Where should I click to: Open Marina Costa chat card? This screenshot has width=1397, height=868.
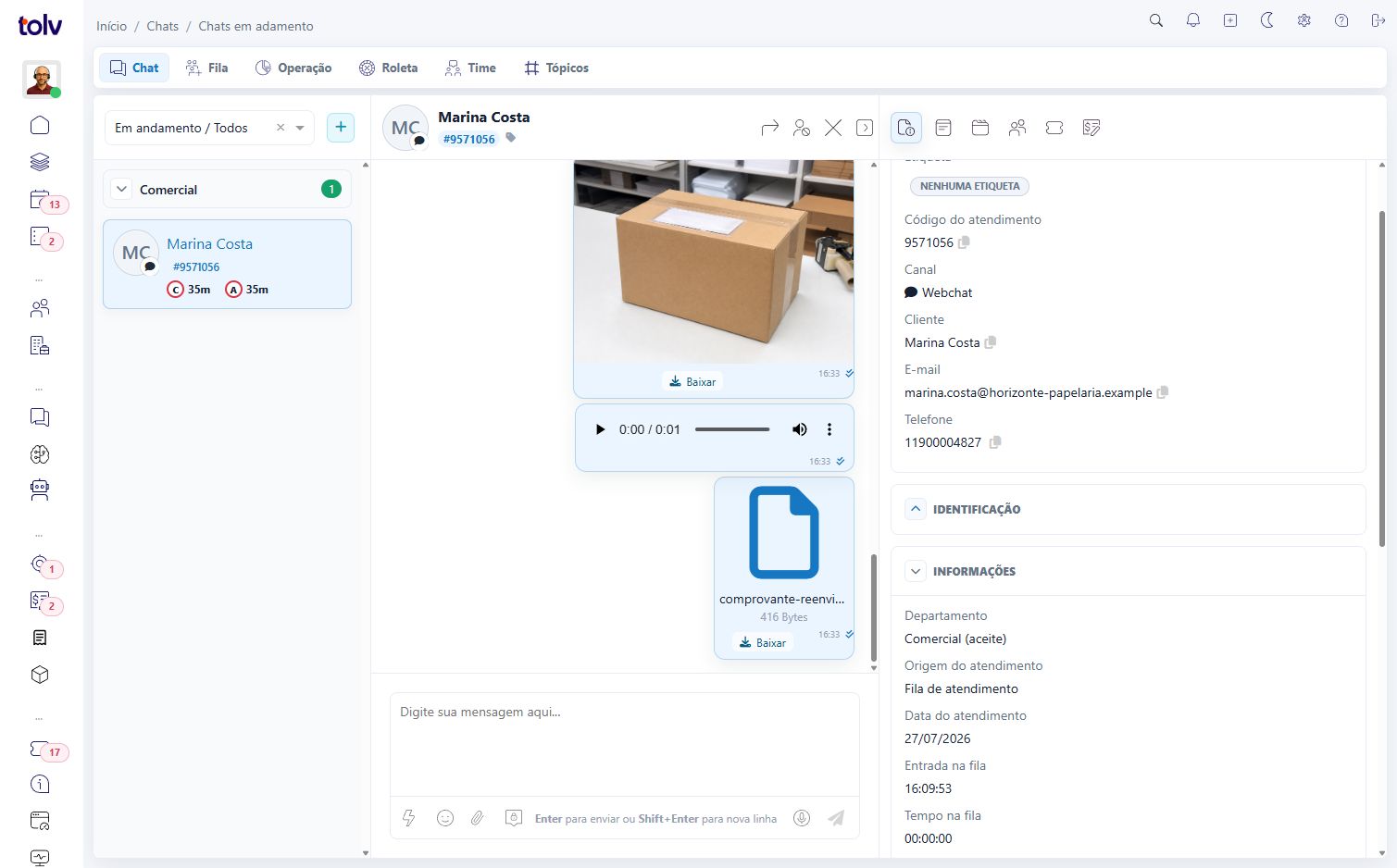[227, 264]
